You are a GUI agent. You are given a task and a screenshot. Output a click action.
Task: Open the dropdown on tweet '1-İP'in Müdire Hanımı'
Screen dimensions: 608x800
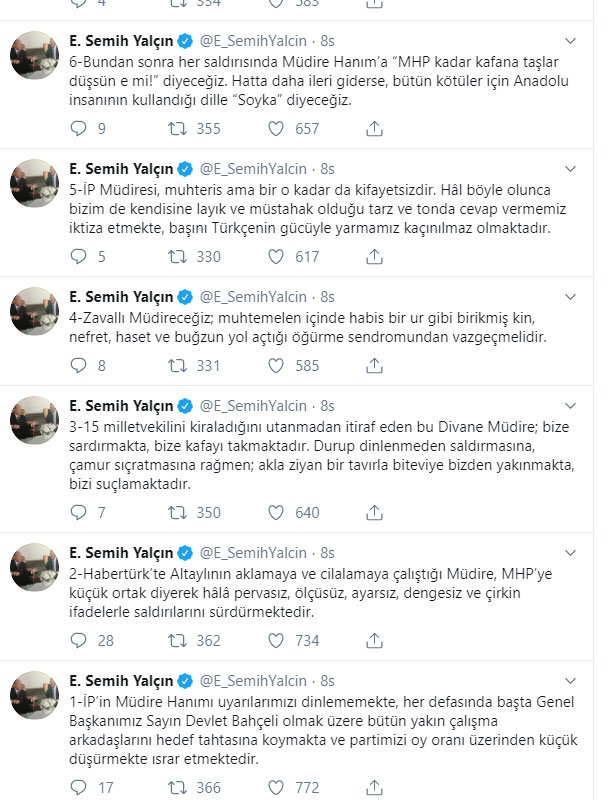click(x=570, y=682)
